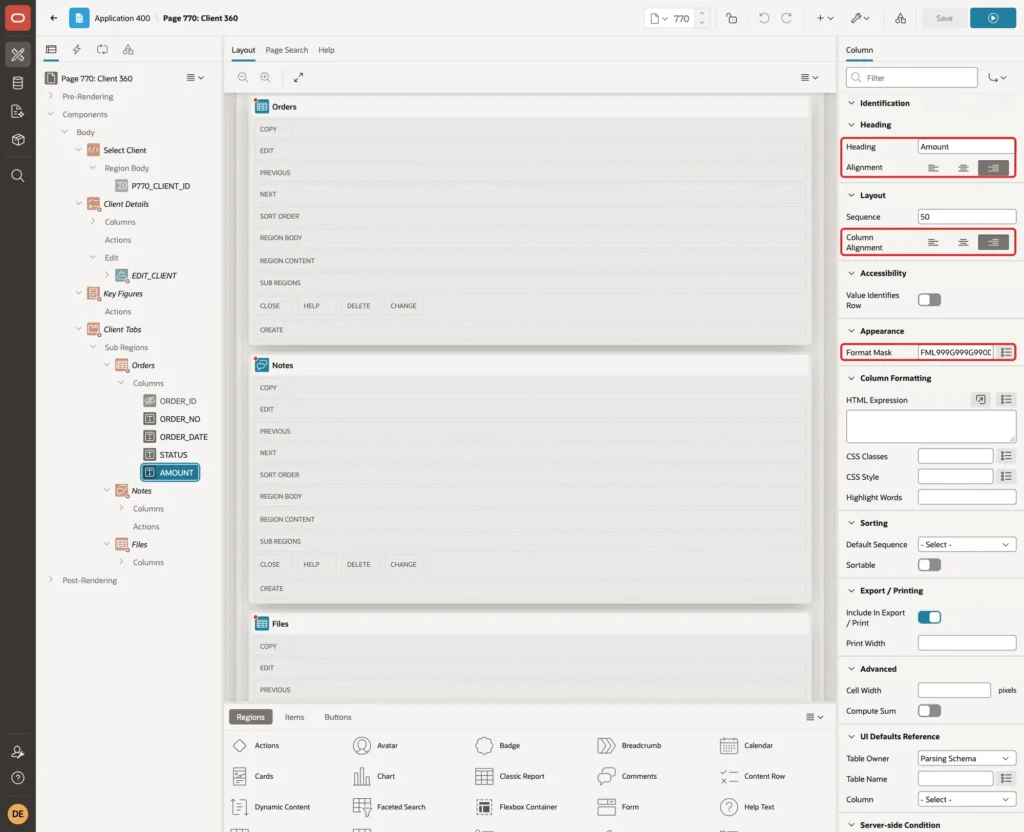
Task: Toggle the Value Identifies Row switch
Action: [929, 300]
